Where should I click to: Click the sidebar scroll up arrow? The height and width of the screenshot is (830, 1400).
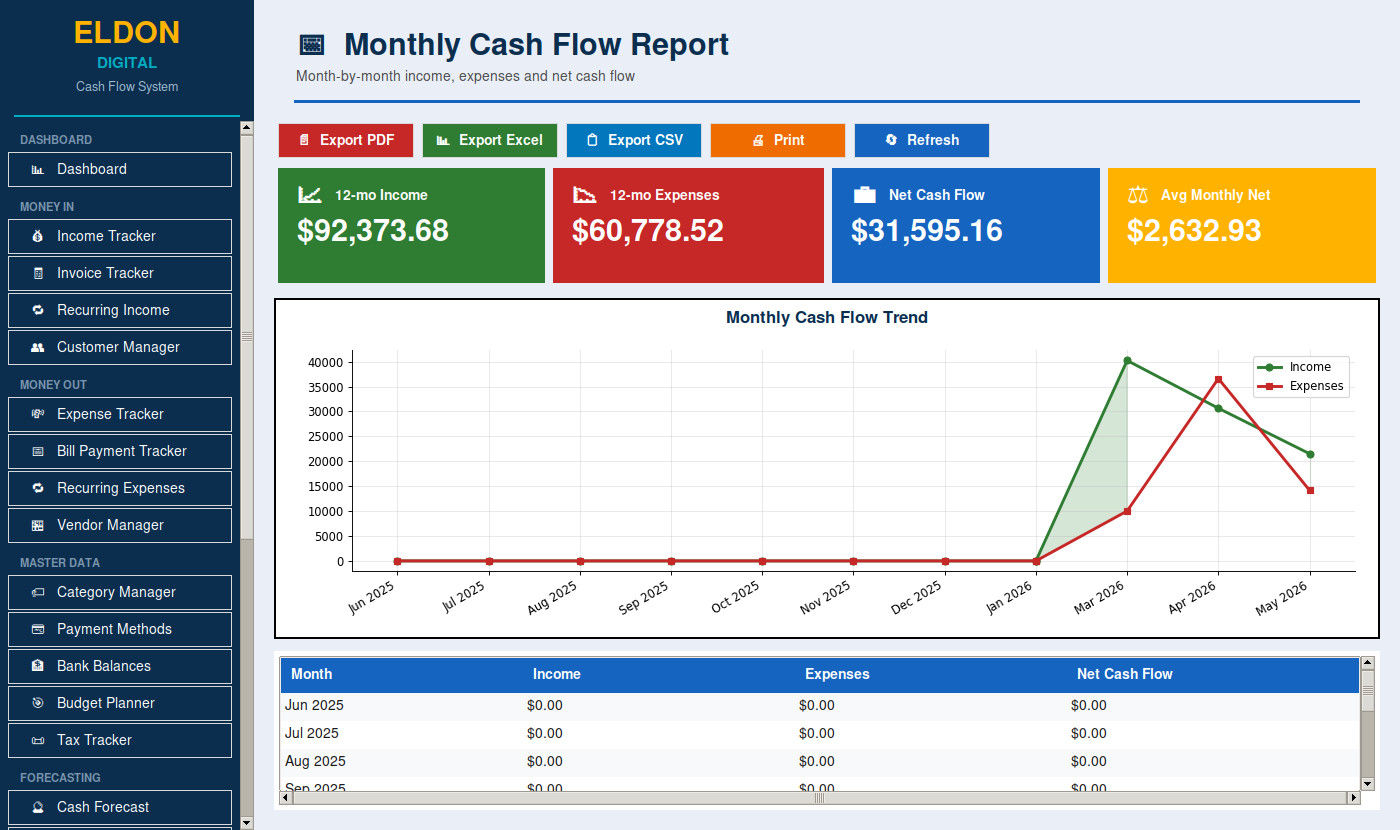click(247, 128)
